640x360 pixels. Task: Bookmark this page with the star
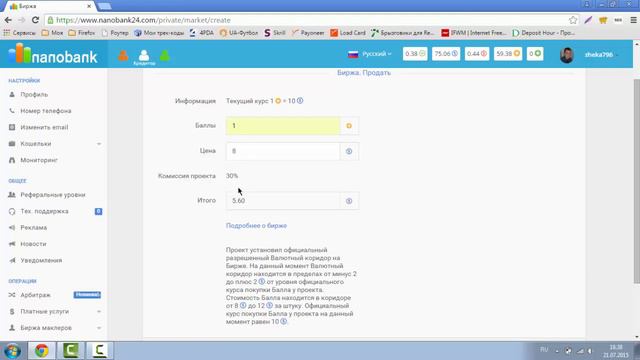point(573,20)
